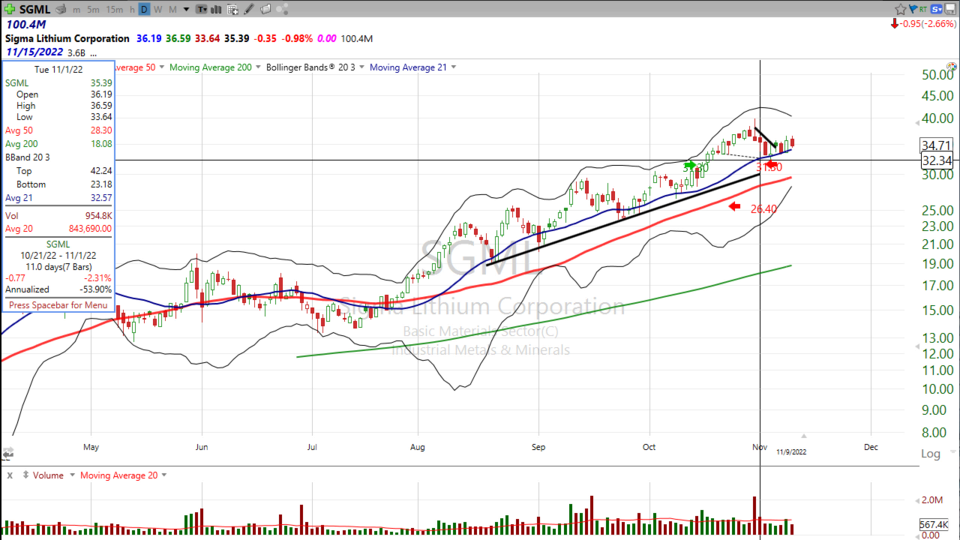Viewport: 960px width, 540px height.
Task: Select the Daily (D) timeframe
Action: (145, 9)
